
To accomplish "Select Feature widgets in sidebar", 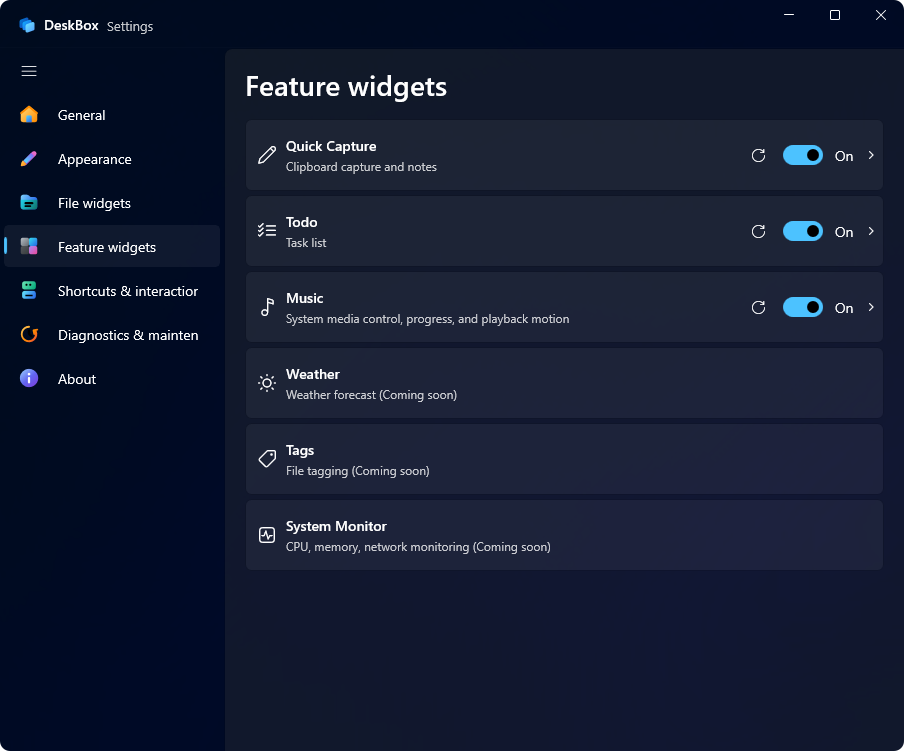I will point(112,247).
